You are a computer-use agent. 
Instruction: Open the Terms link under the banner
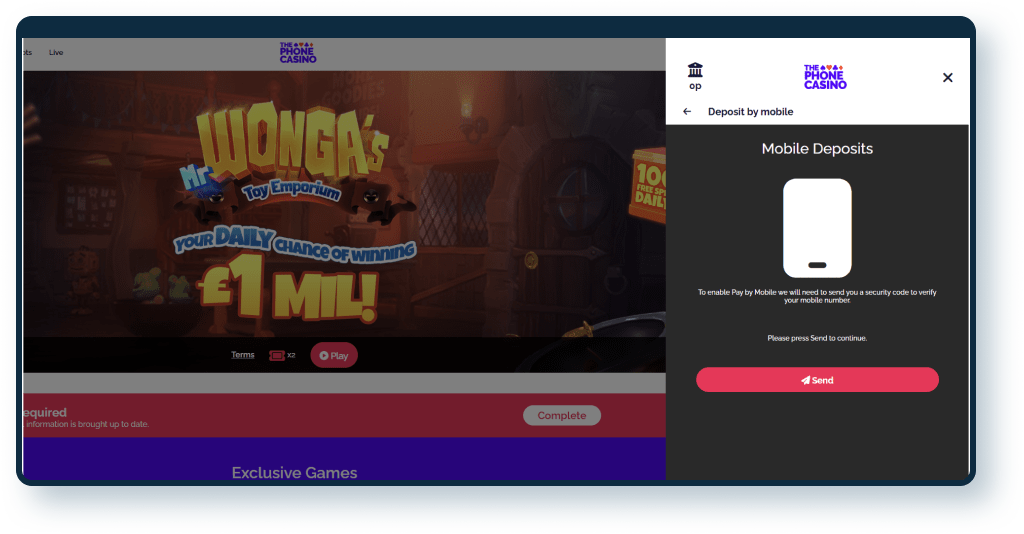pos(242,355)
